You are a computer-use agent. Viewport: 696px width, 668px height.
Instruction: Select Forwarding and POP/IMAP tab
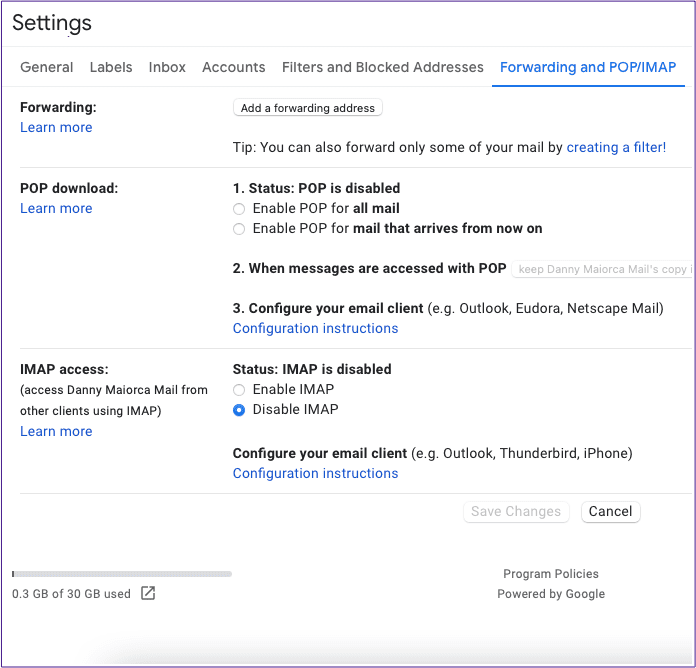[x=588, y=67]
